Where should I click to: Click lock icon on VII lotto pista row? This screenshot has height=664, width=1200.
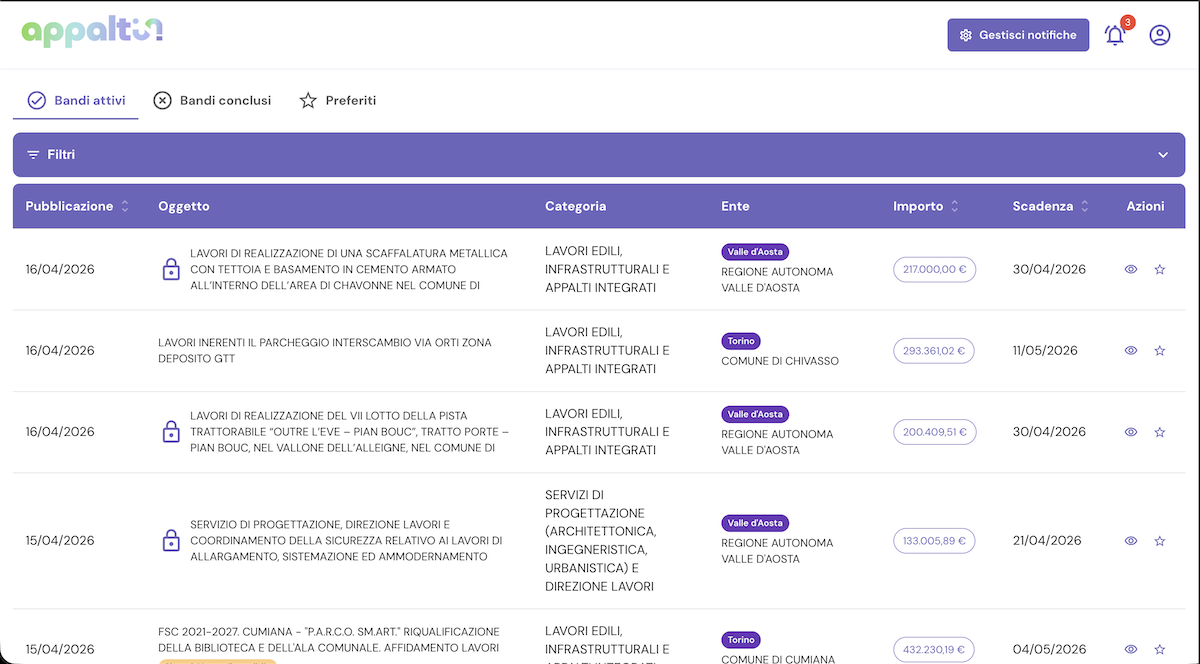click(171, 432)
